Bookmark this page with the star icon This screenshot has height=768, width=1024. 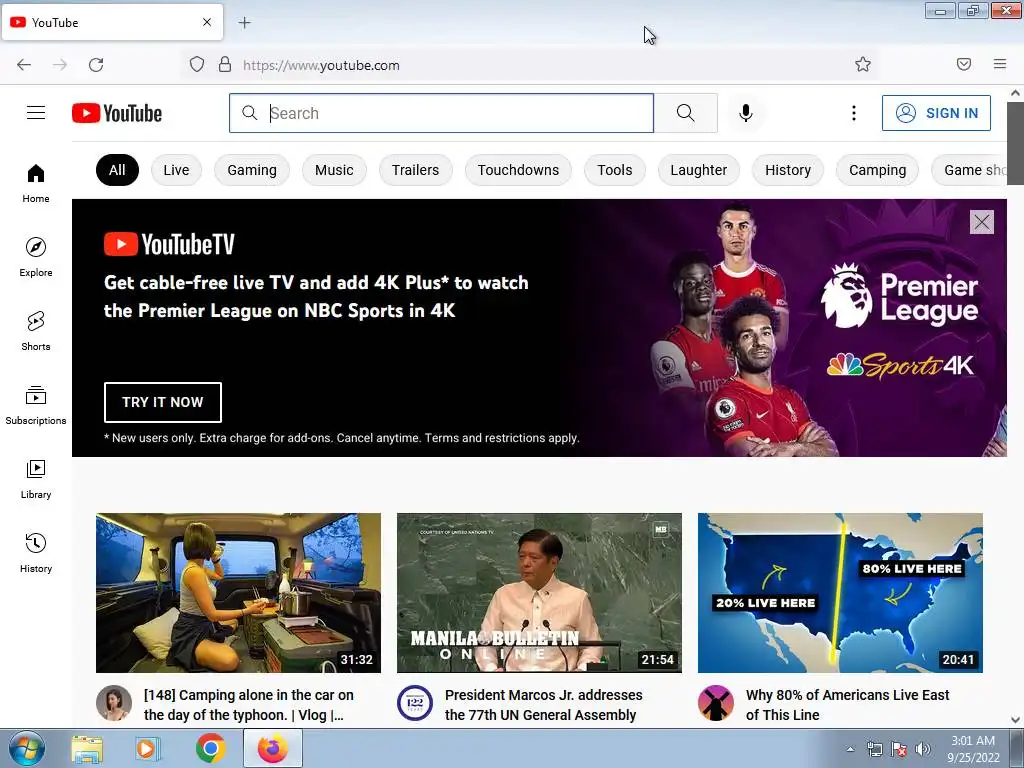pos(863,64)
